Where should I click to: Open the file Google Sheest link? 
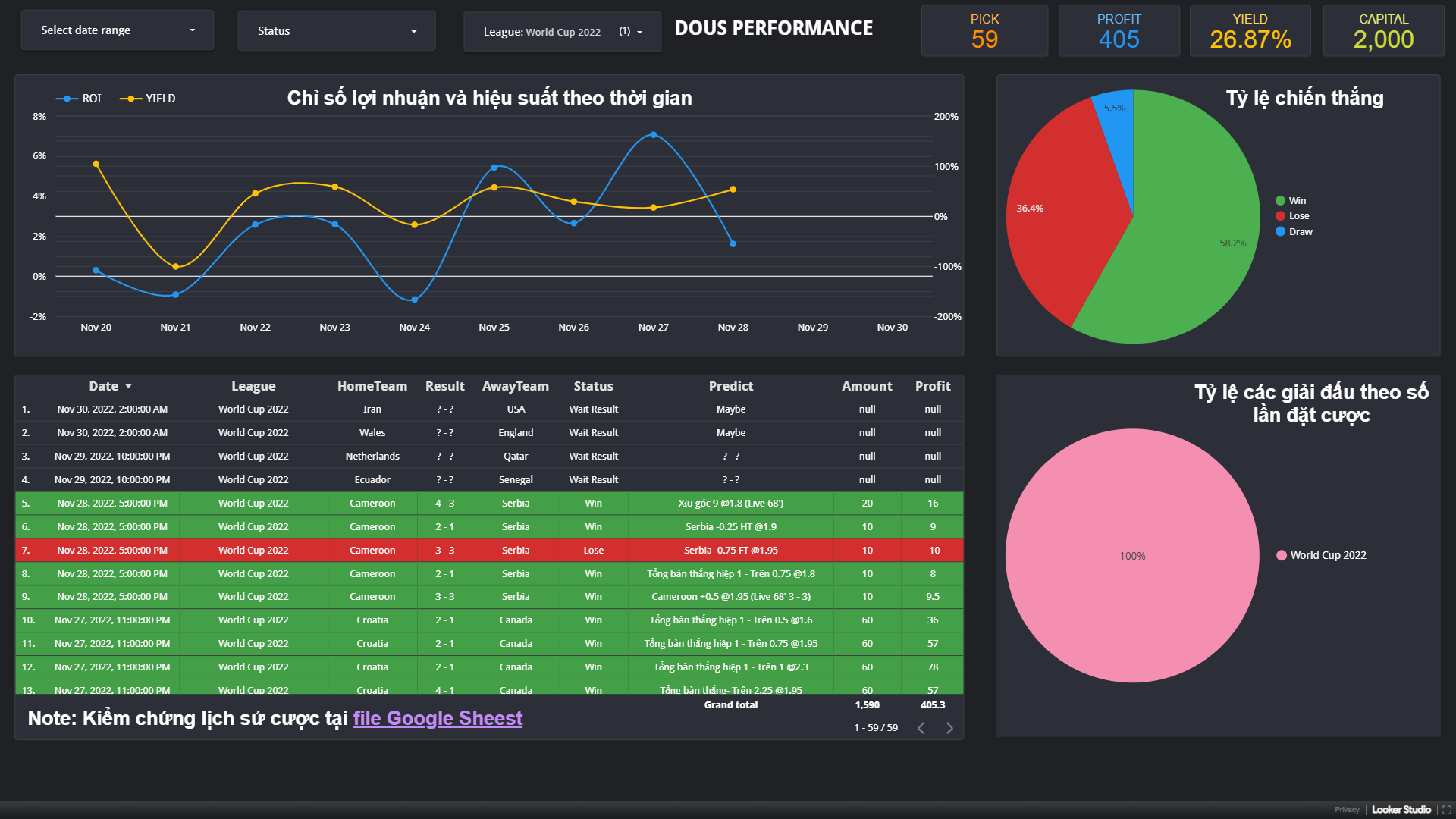(x=438, y=718)
